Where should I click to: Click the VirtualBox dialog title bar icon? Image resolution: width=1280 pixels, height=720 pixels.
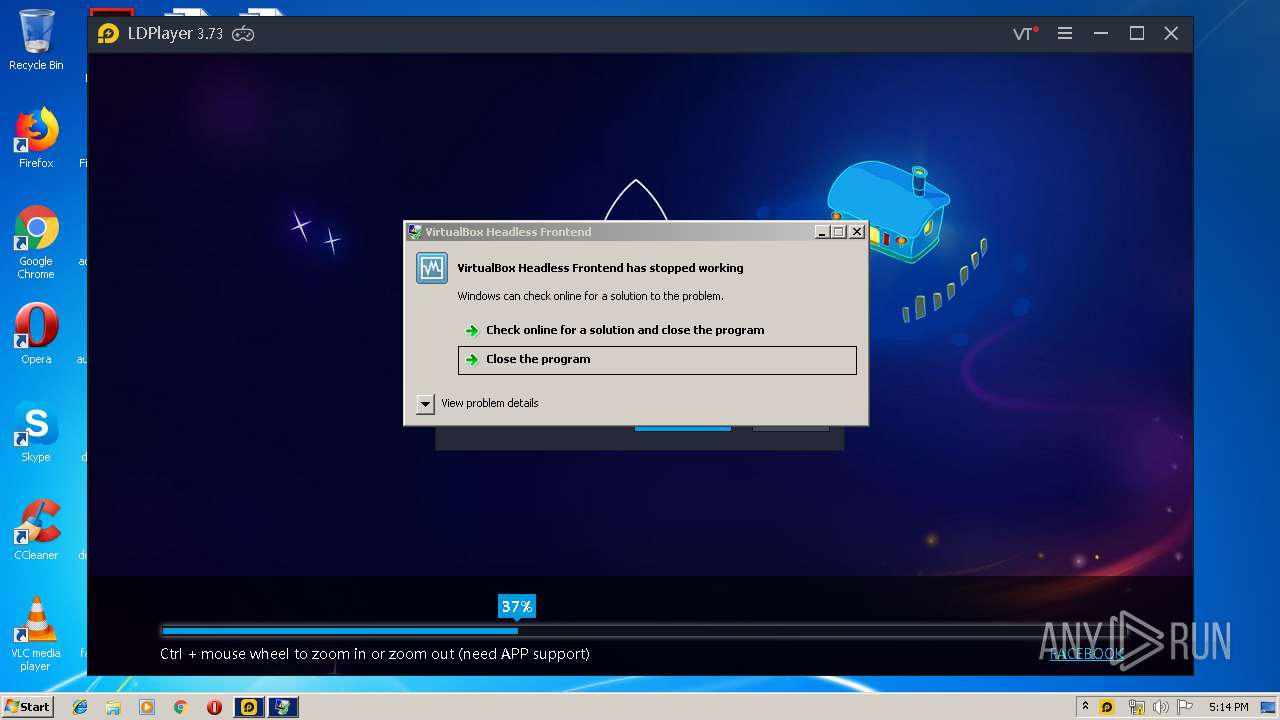[415, 232]
